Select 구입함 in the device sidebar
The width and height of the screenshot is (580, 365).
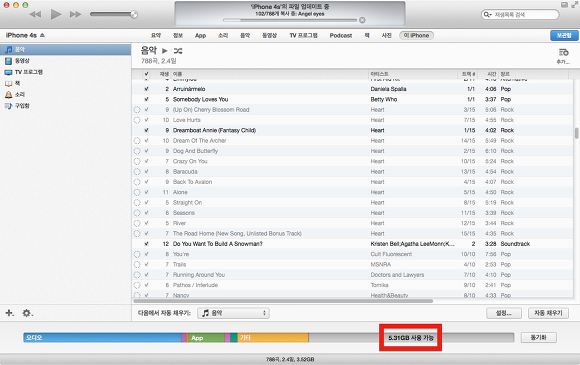pos(65,106)
